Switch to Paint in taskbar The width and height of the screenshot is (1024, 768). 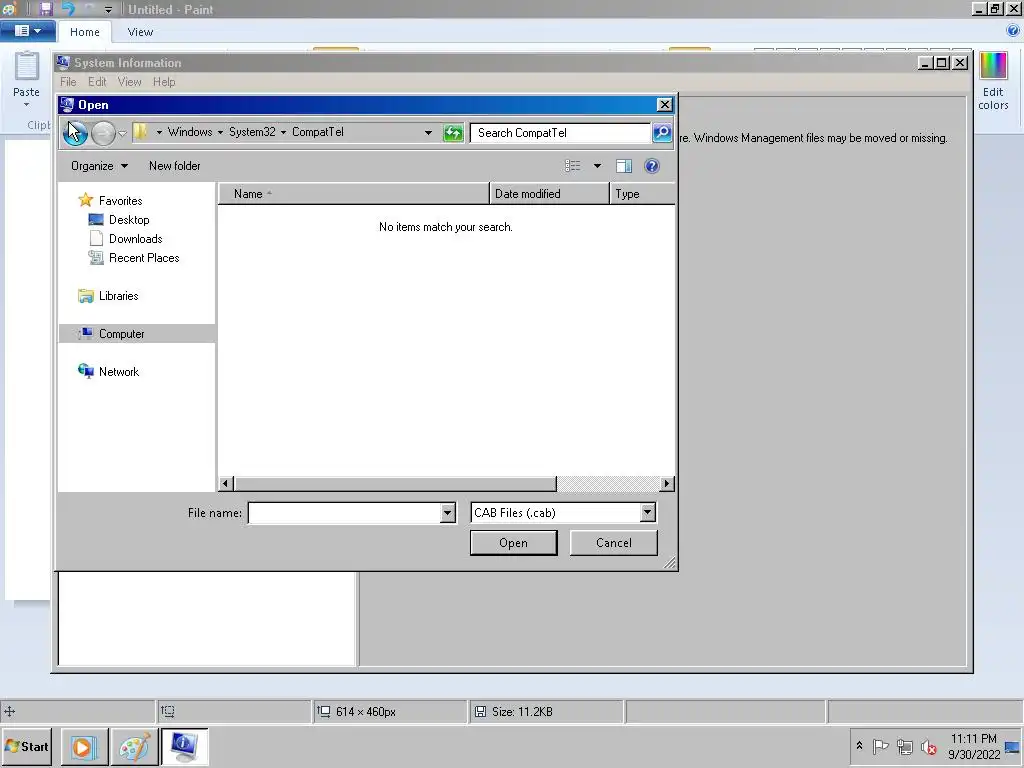(x=135, y=747)
